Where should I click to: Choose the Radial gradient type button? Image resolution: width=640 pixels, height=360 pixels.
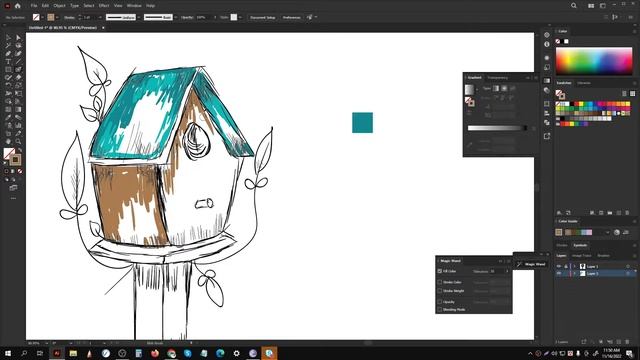point(504,88)
